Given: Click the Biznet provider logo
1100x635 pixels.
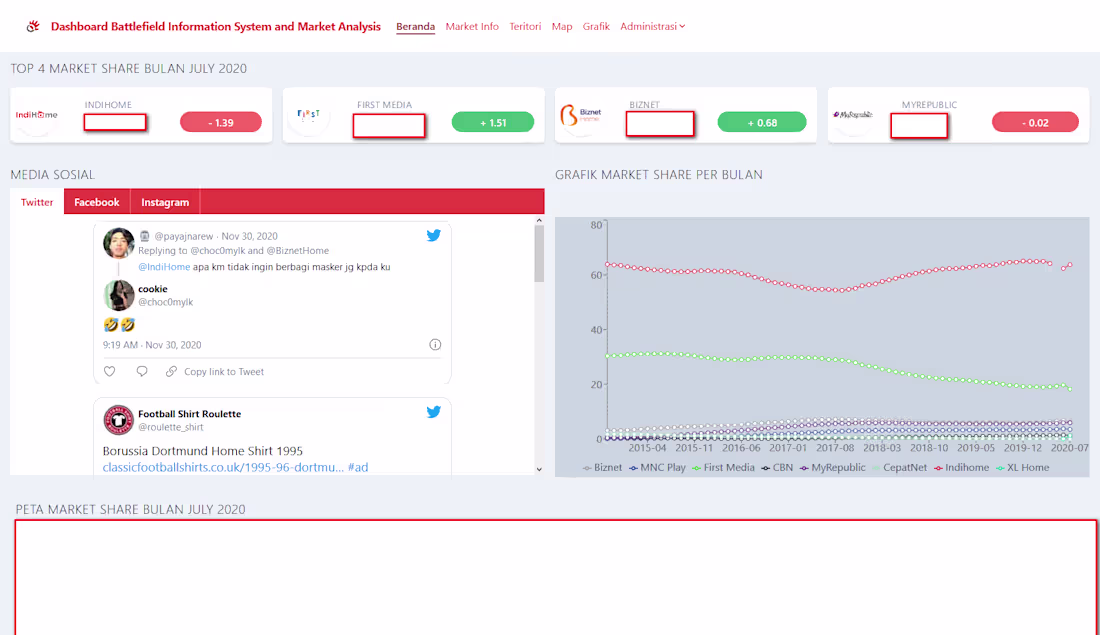Looking at the screenshot, I should [583, 112].
